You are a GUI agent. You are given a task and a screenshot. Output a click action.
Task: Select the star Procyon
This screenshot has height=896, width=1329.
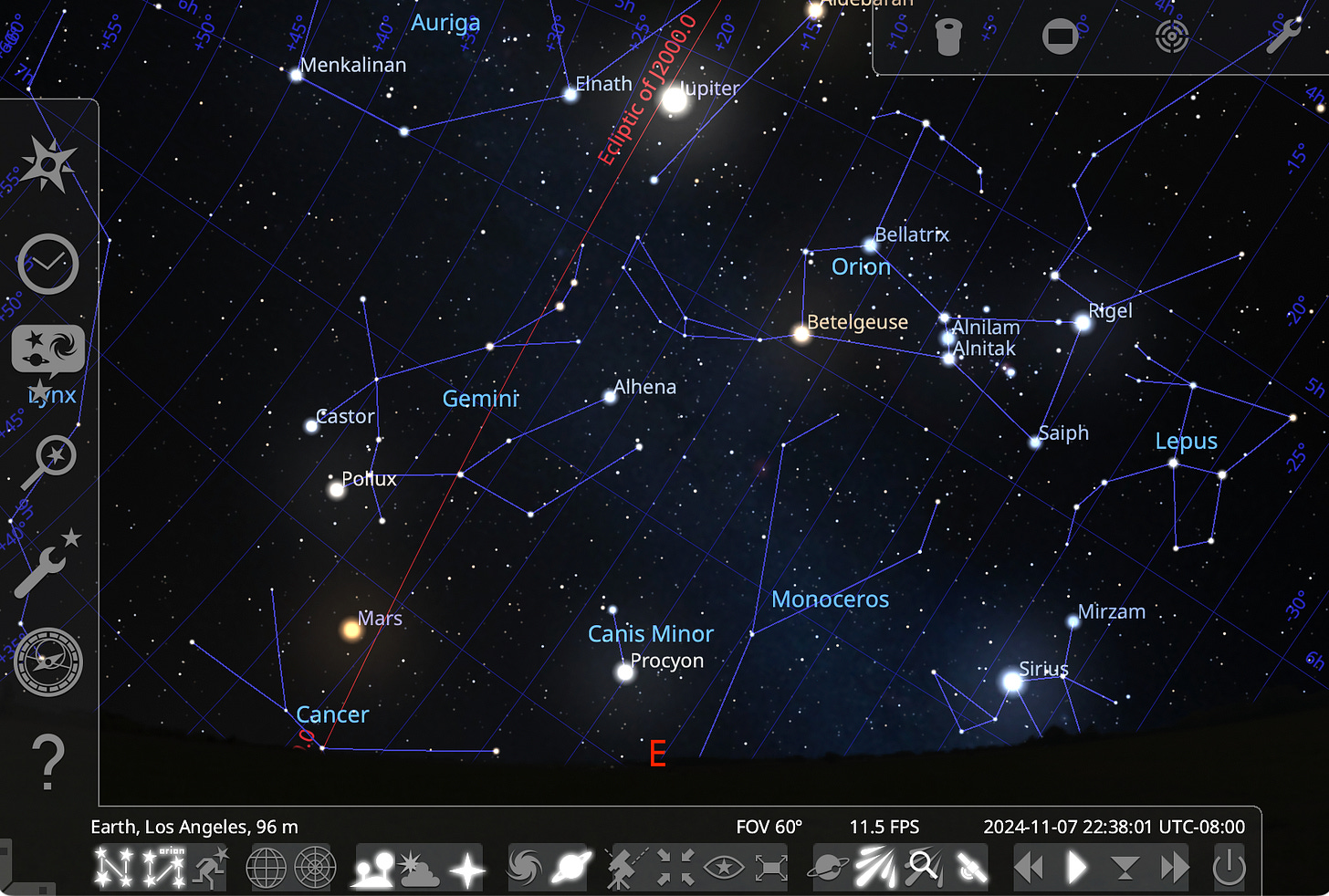tap(624, 672)
